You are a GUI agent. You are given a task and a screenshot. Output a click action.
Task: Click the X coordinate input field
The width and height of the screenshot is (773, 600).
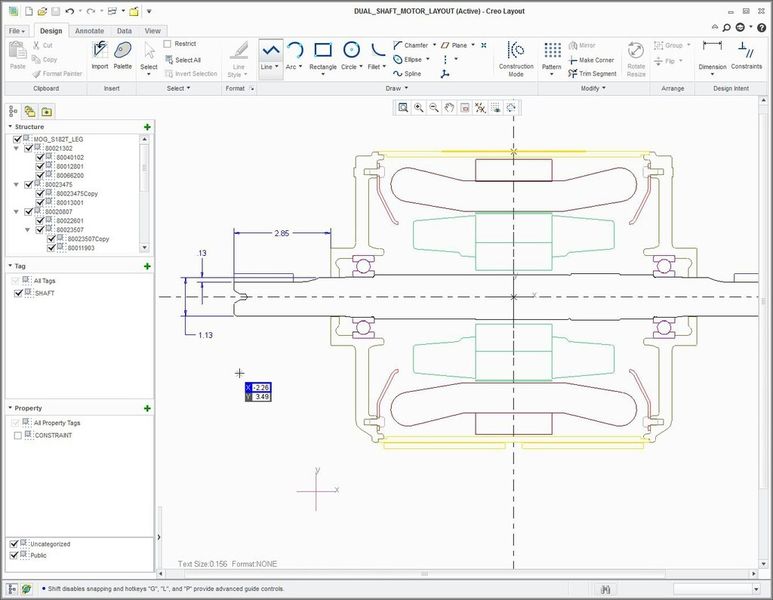click(x=261, y=388)
